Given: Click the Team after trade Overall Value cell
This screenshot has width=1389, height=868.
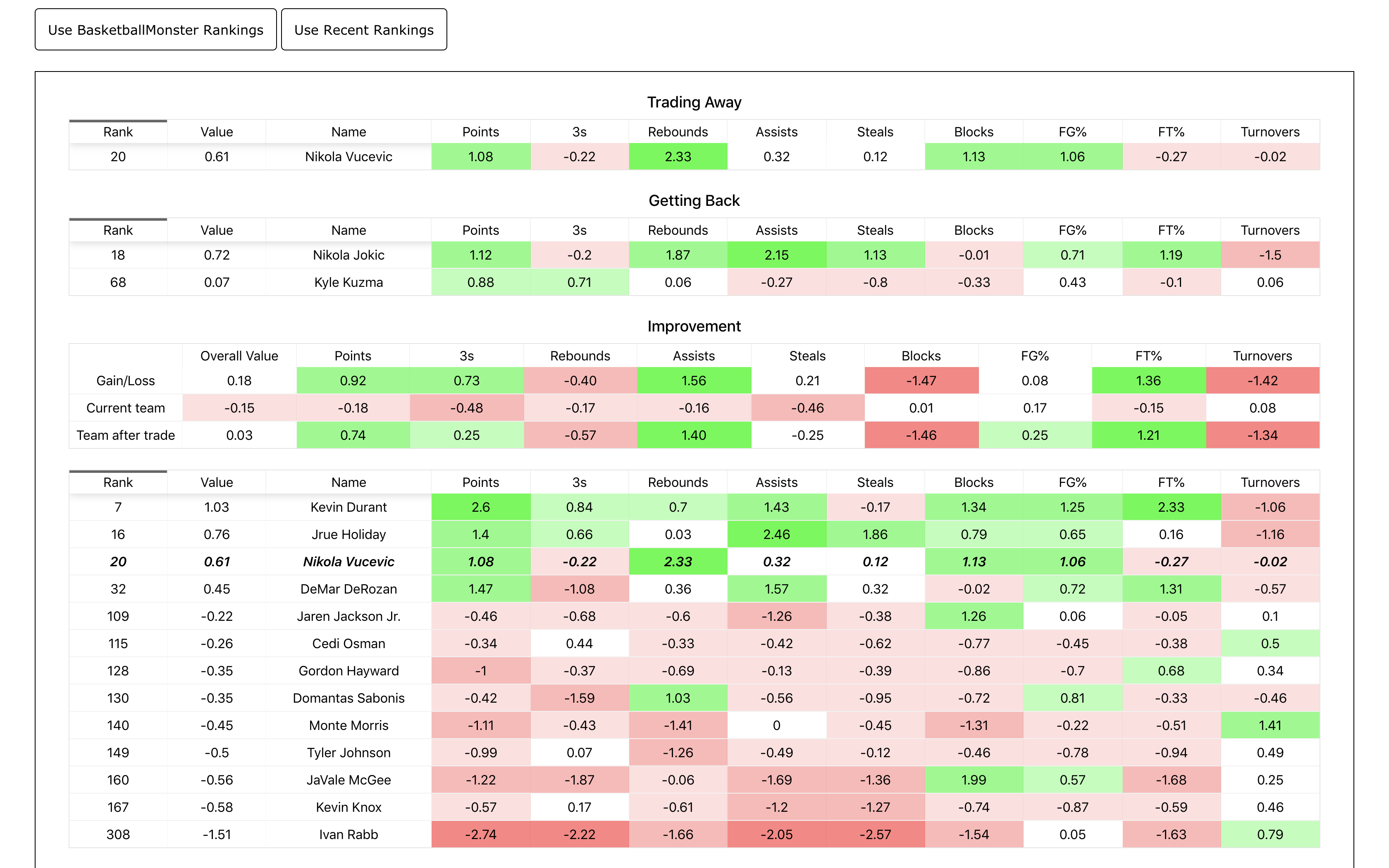Looking at the screenshot, I should point(239,434).
